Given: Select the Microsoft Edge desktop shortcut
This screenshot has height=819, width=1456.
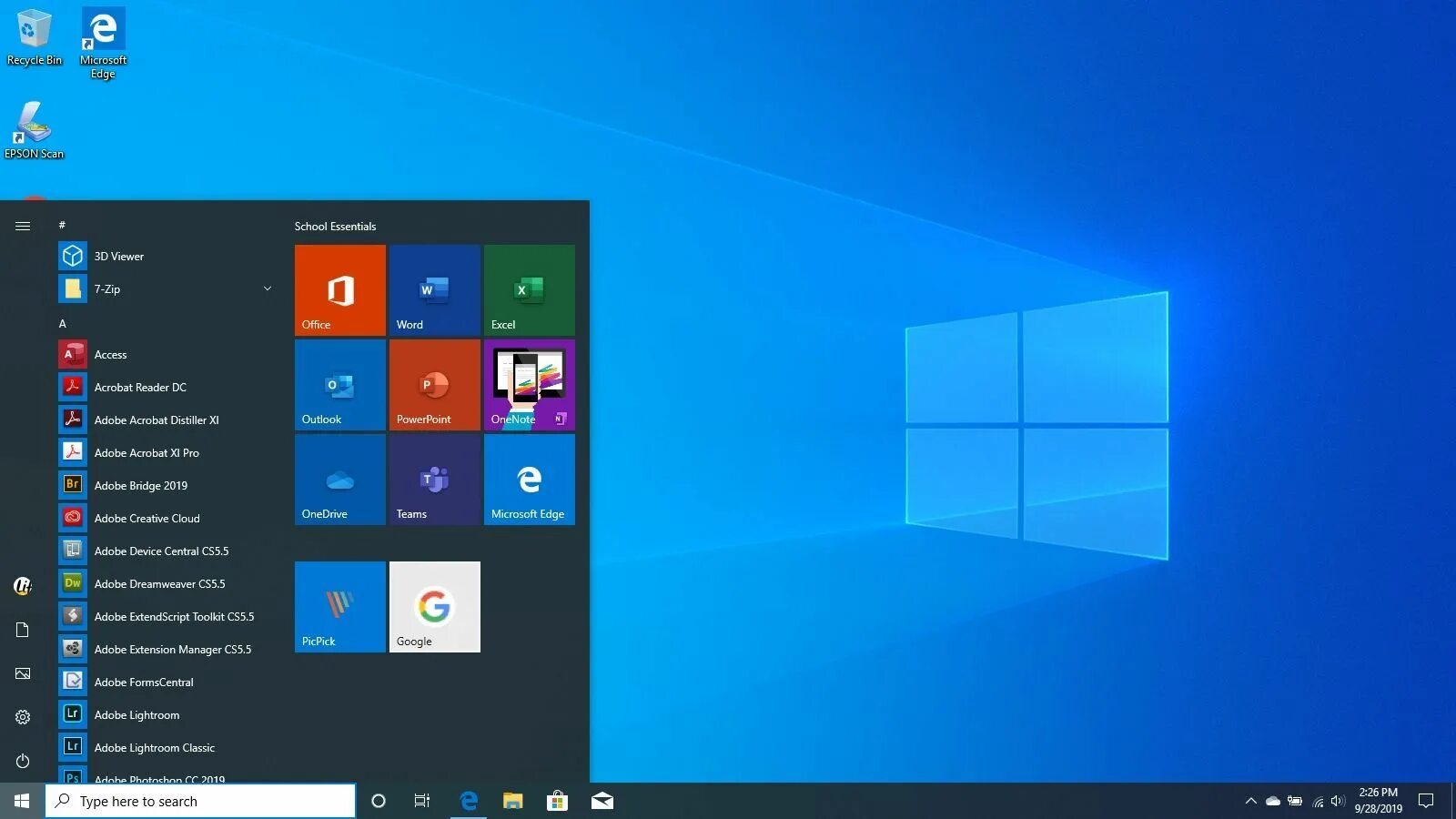Looking at the screenshot, I should tap(103, 44).
